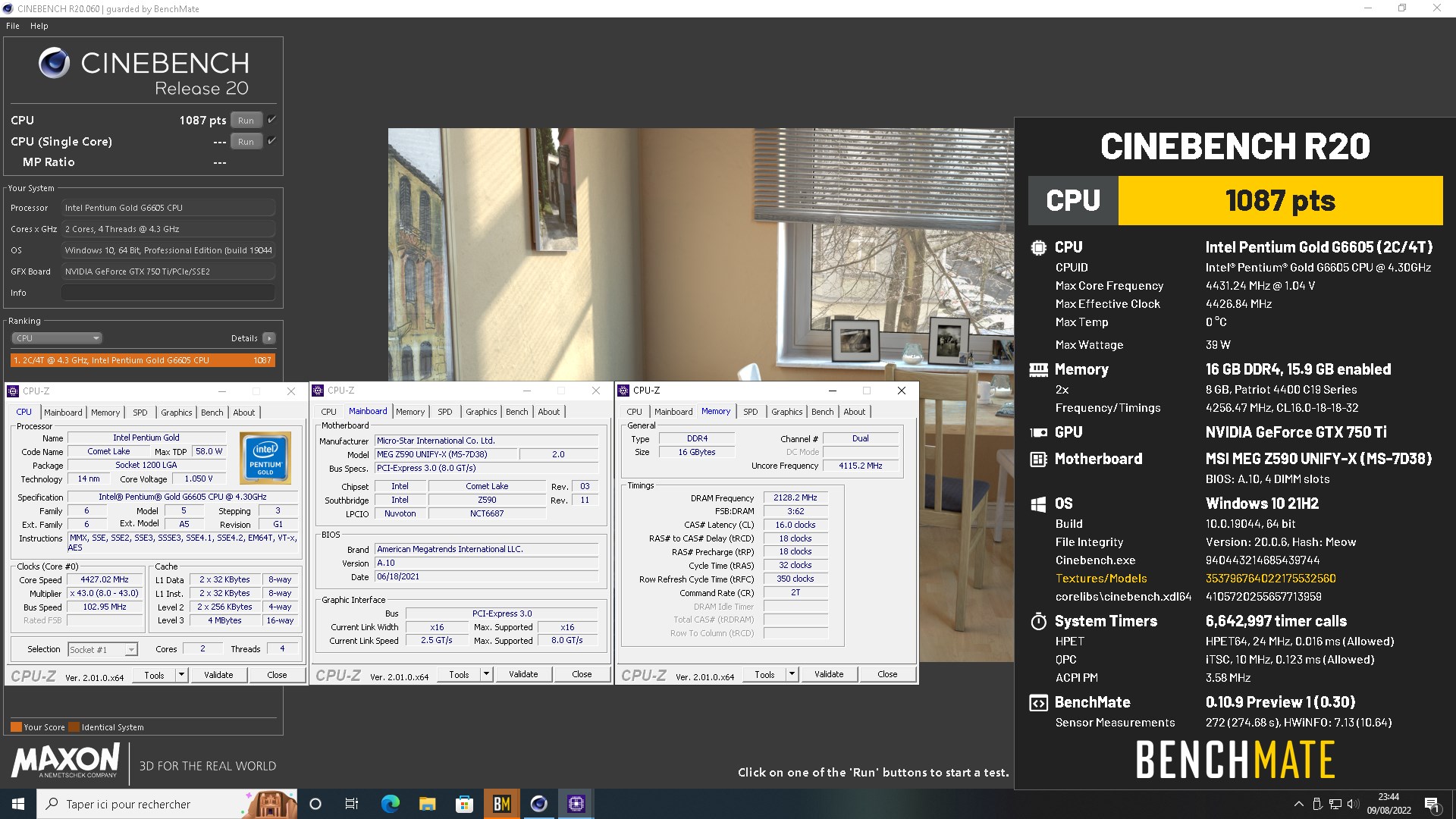Open the Help menu
This screenshot has width=1456, height=819.
39,26
